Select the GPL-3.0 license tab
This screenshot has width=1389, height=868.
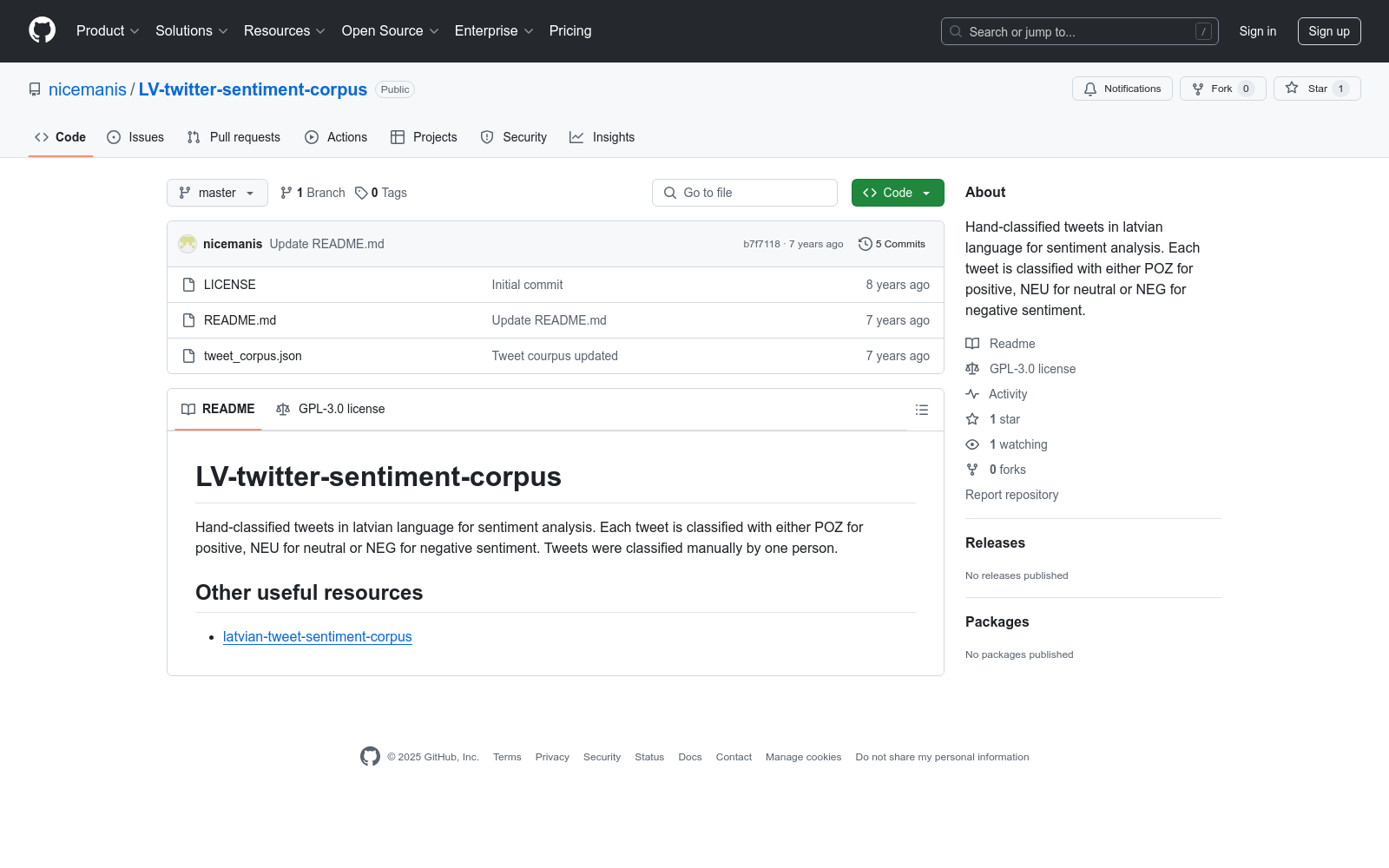pos(331,409)
